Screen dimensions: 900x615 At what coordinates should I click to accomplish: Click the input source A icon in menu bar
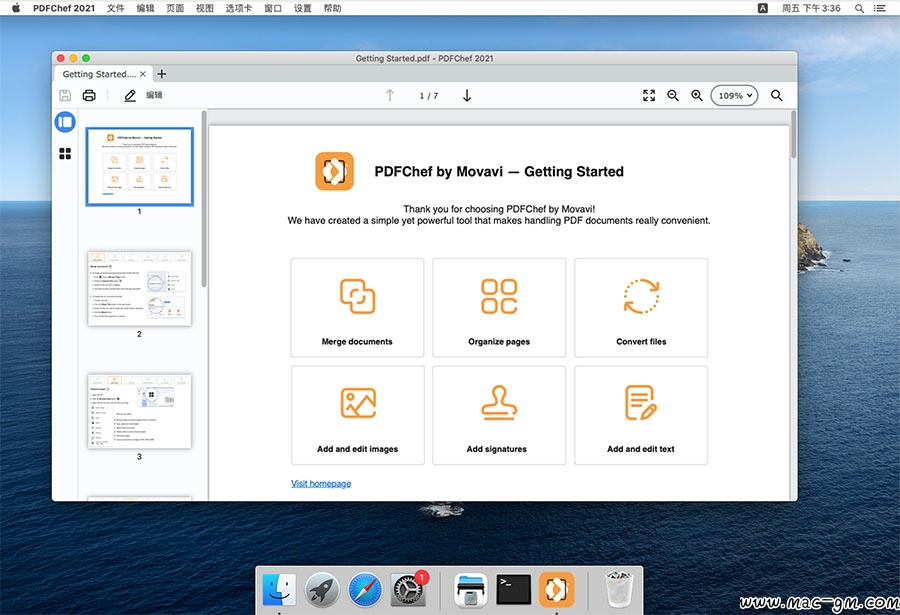pyautogui.click(x=762, y=8)
